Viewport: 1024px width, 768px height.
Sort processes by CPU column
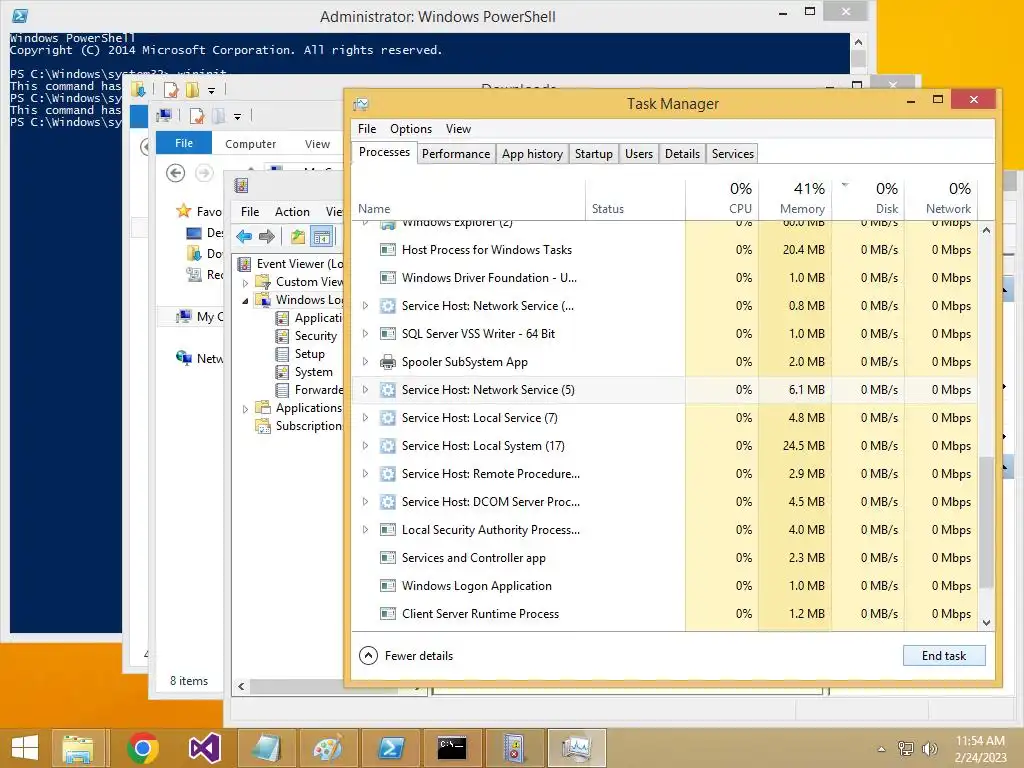point(722,199)
